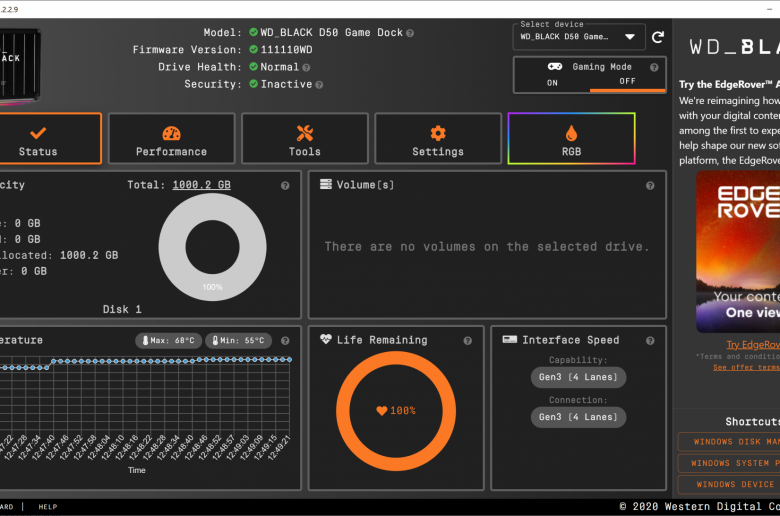
Task: Set Gaming Mode to OFF
Action: click(627, 81)
